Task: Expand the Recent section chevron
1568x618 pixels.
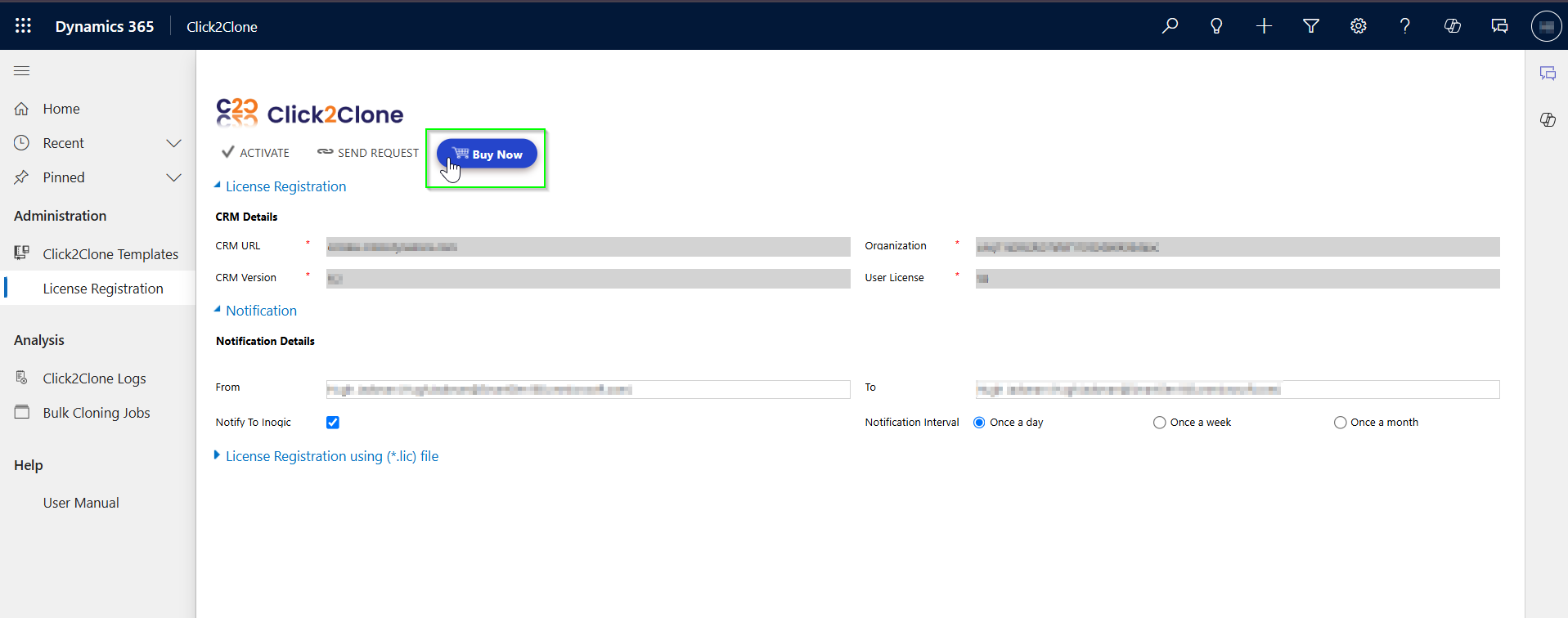Action: point(173,143)
